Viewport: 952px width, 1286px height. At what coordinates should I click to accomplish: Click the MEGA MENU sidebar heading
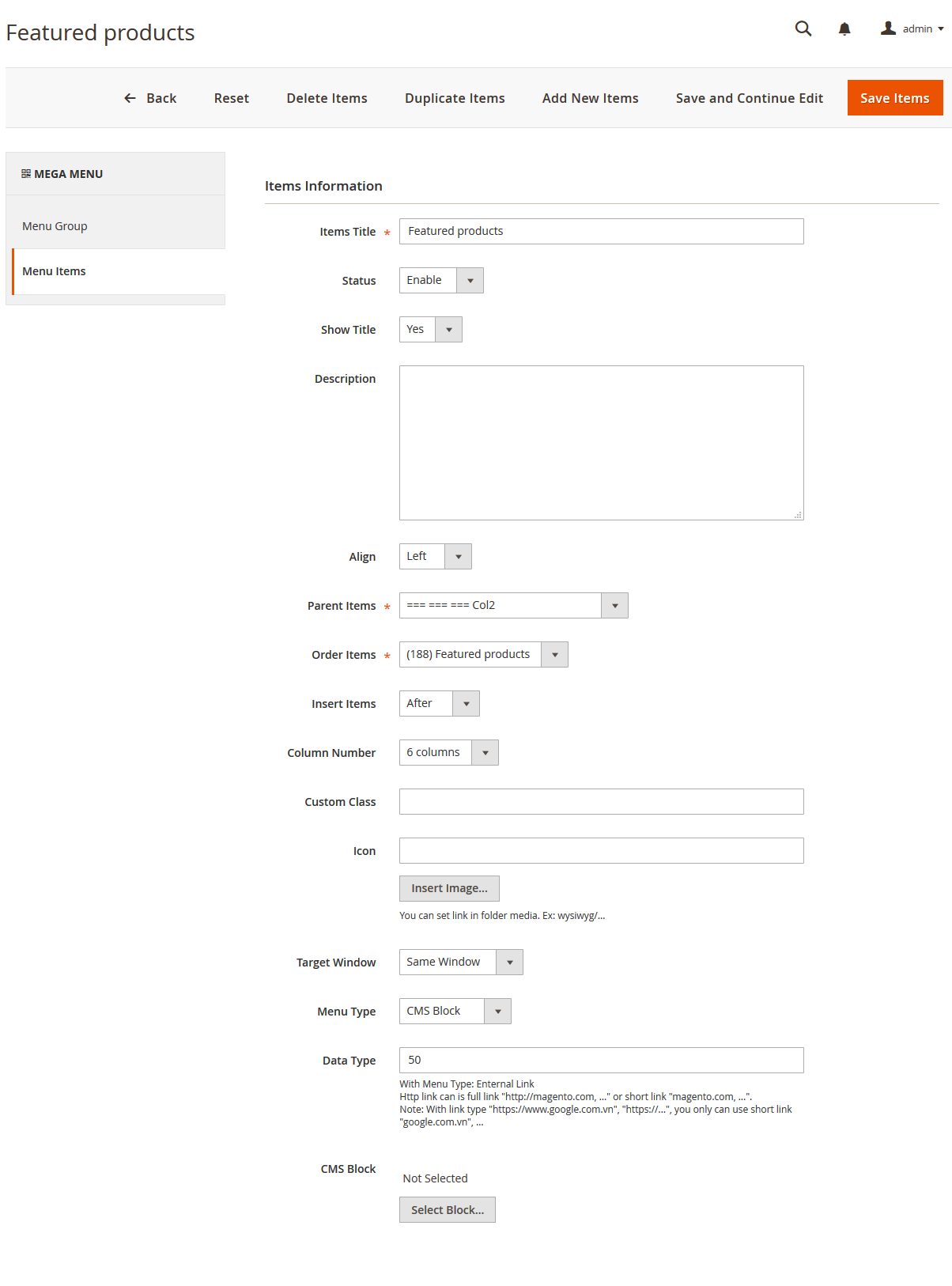[69, 174]
